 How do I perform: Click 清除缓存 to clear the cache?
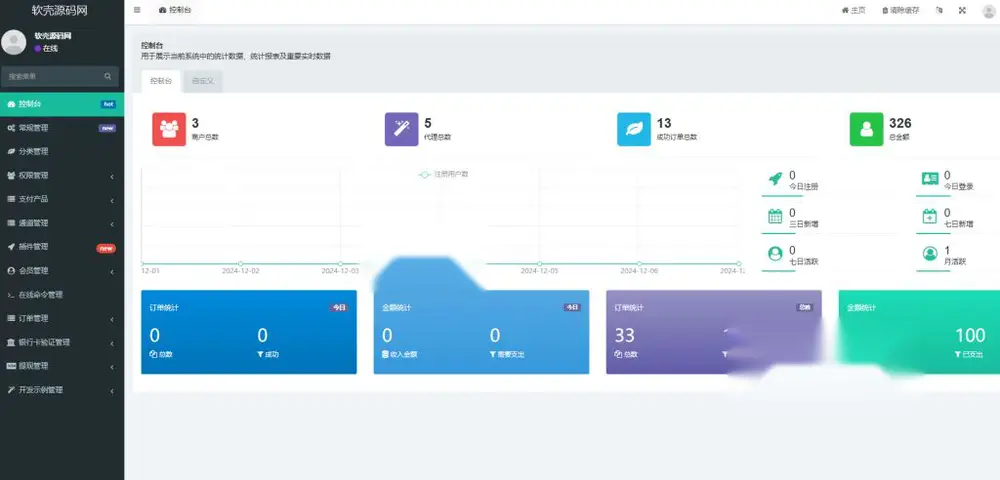901,10
